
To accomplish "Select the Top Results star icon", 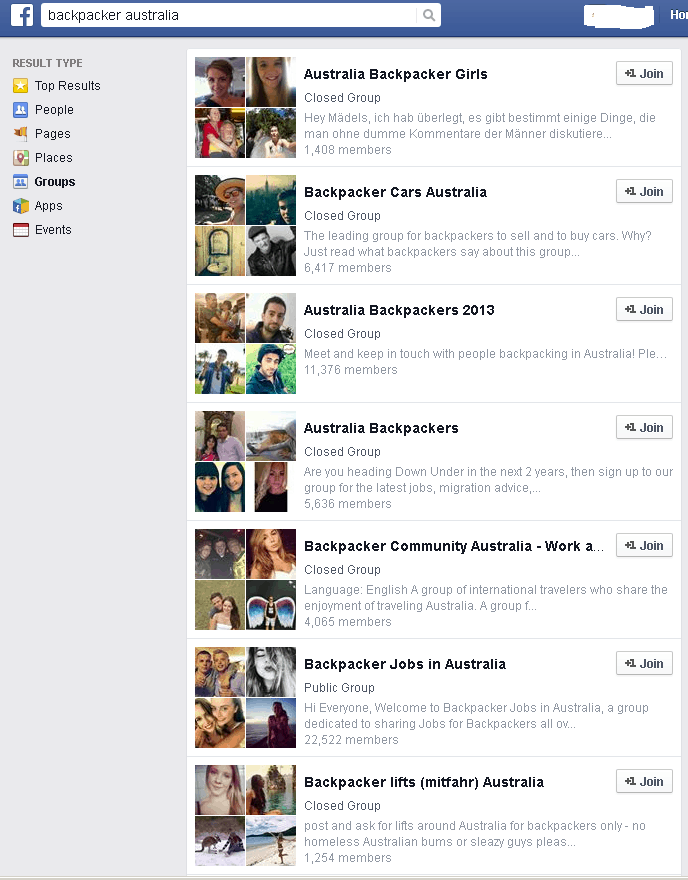I will tap(21, 86).
